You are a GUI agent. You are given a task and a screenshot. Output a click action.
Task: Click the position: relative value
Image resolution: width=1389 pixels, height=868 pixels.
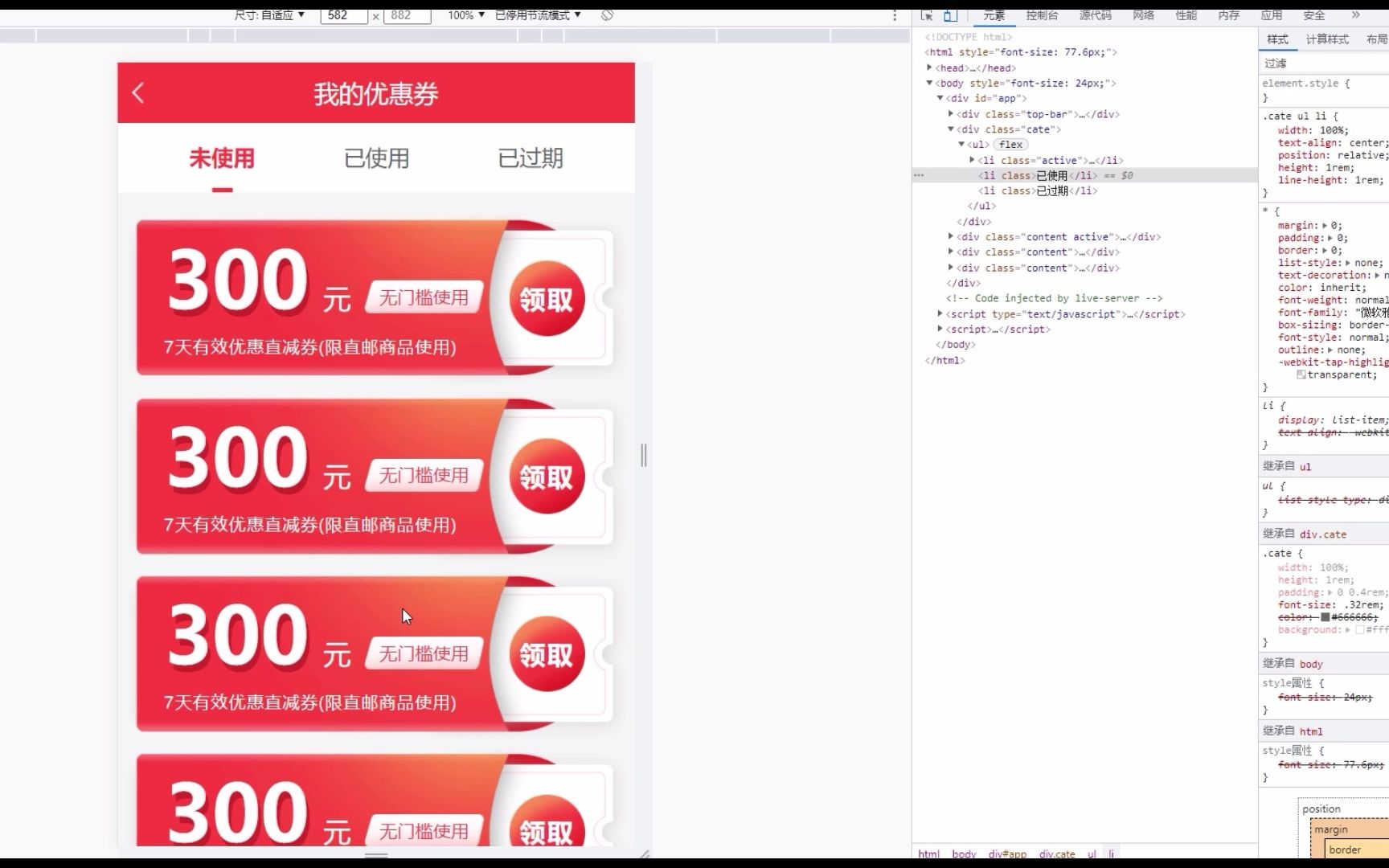tap(1360, 155)
